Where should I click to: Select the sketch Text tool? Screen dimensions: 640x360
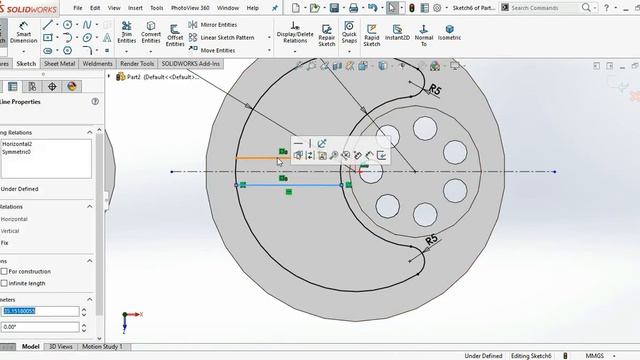[x=107, y=38]
